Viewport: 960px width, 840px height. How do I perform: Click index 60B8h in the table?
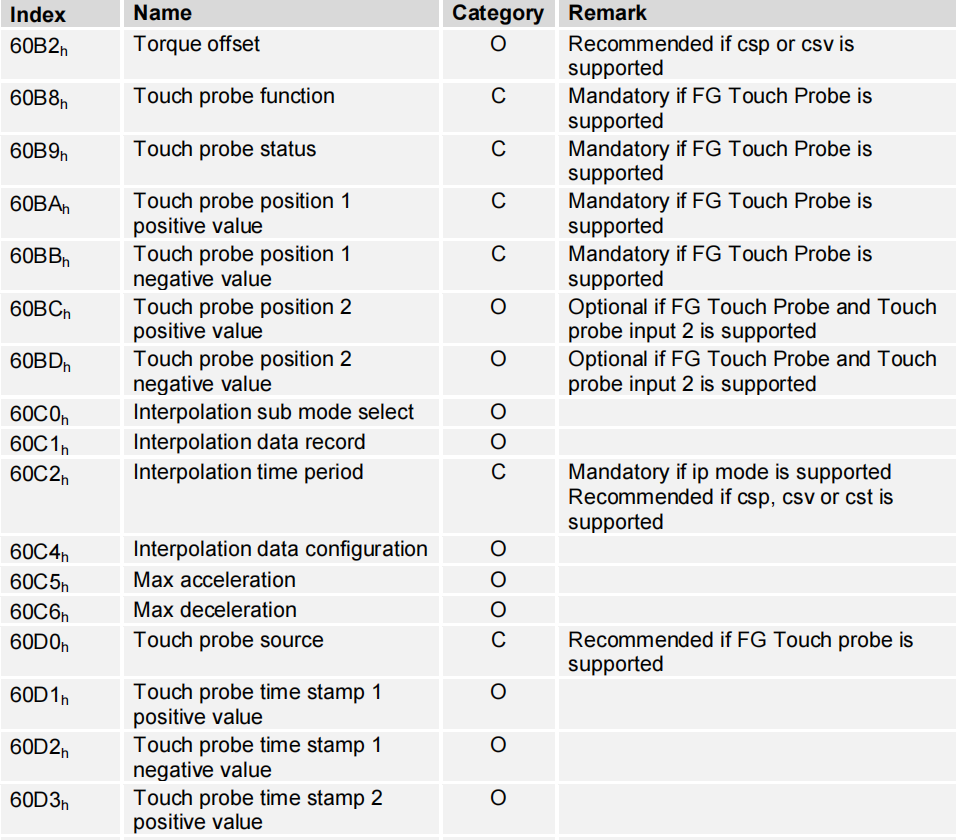click(40, 98)
